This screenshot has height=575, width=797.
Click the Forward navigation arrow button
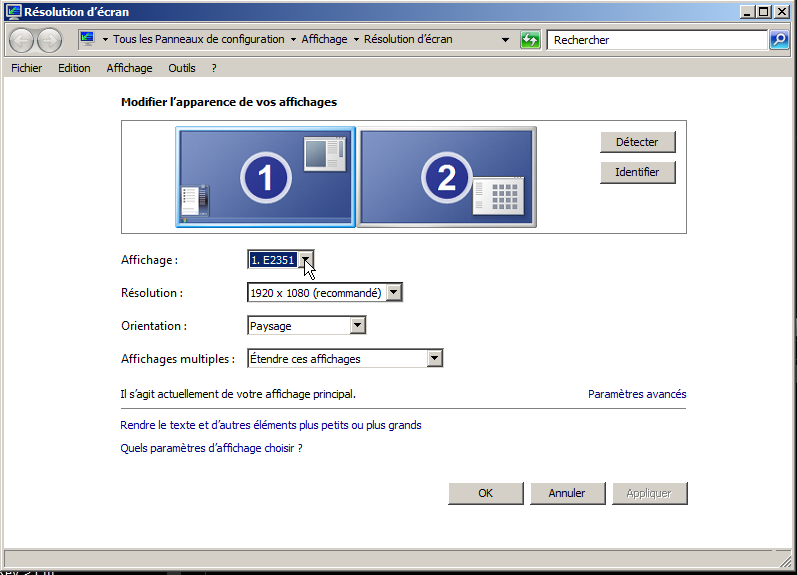click(49, 40)
